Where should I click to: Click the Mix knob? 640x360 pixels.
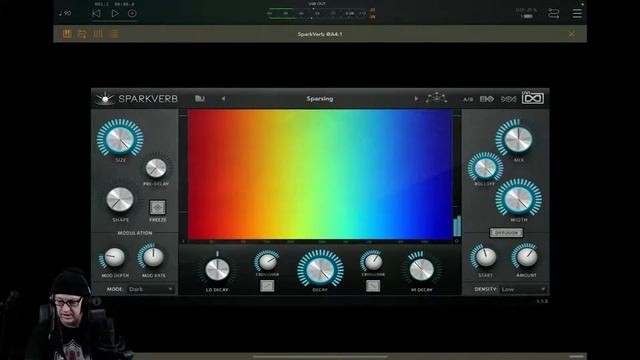517,138
